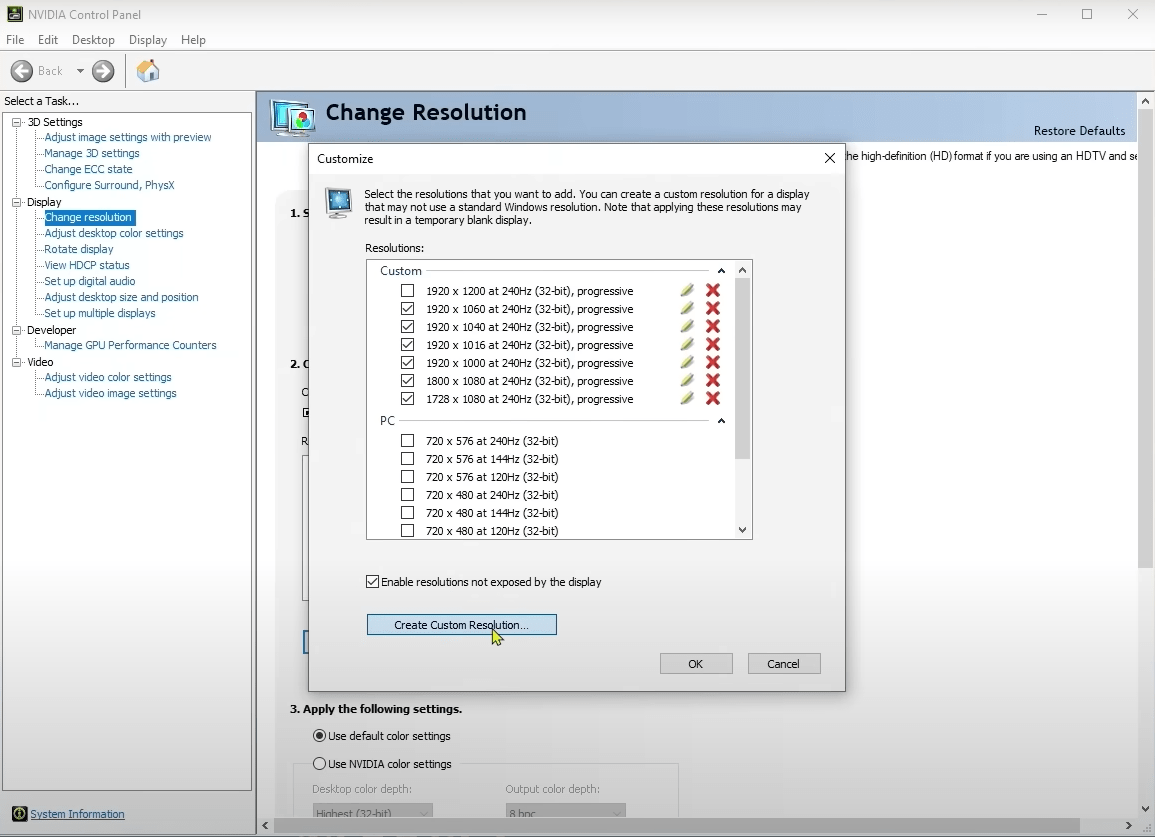Image resolution: width=1156 pixels, height=838 pixels.
Task: Open the Desktop menu
Action: (93, 40)
